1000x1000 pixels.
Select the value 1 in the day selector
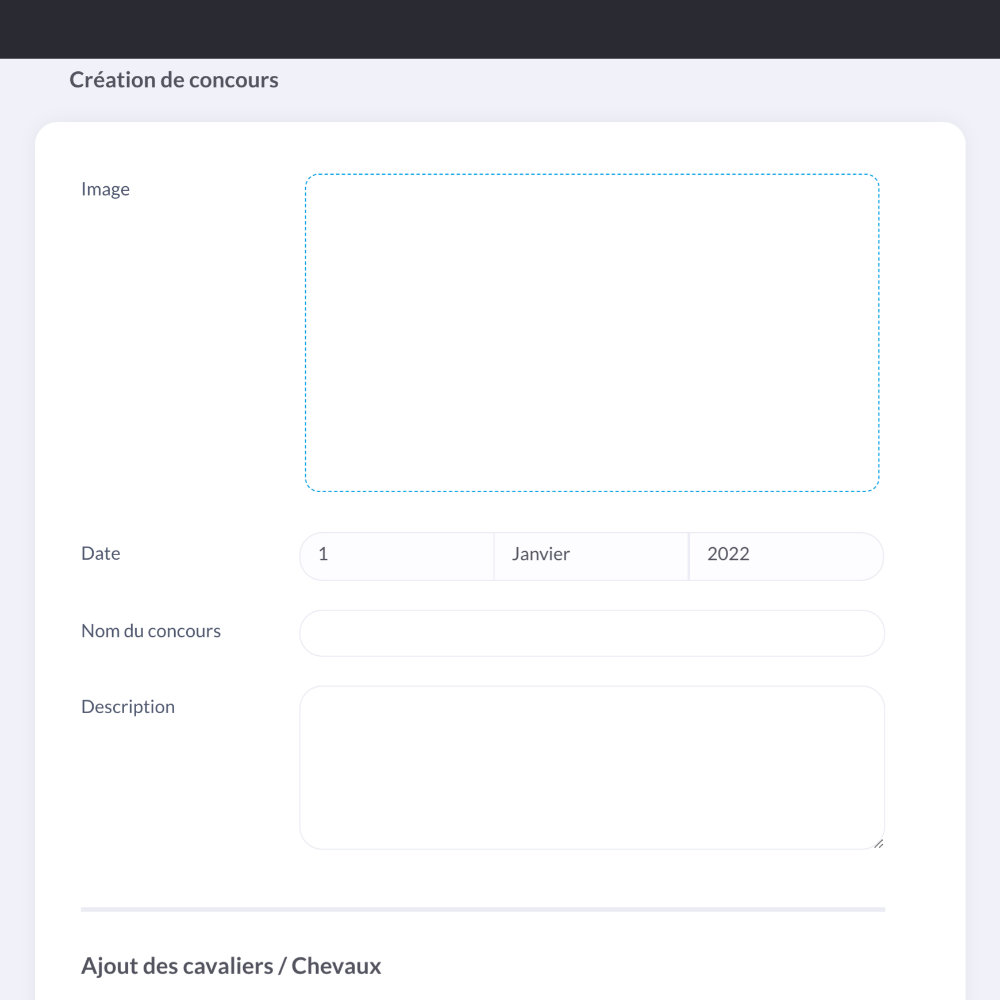pos(323,554)
